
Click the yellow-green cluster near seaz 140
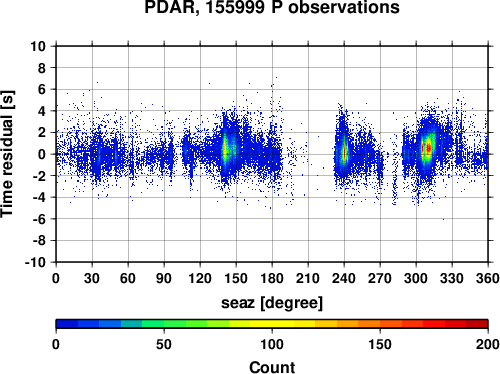226,149
